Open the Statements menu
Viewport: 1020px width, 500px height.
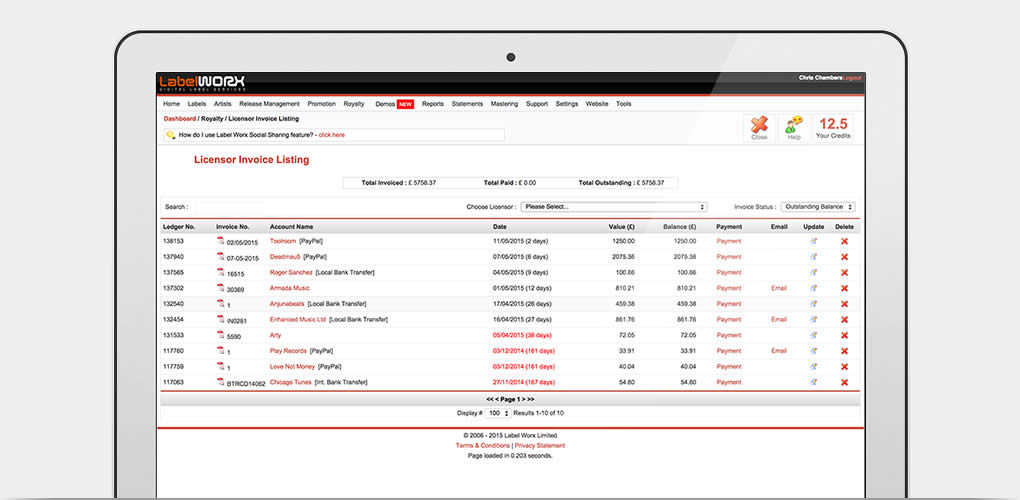pos(467,104)
